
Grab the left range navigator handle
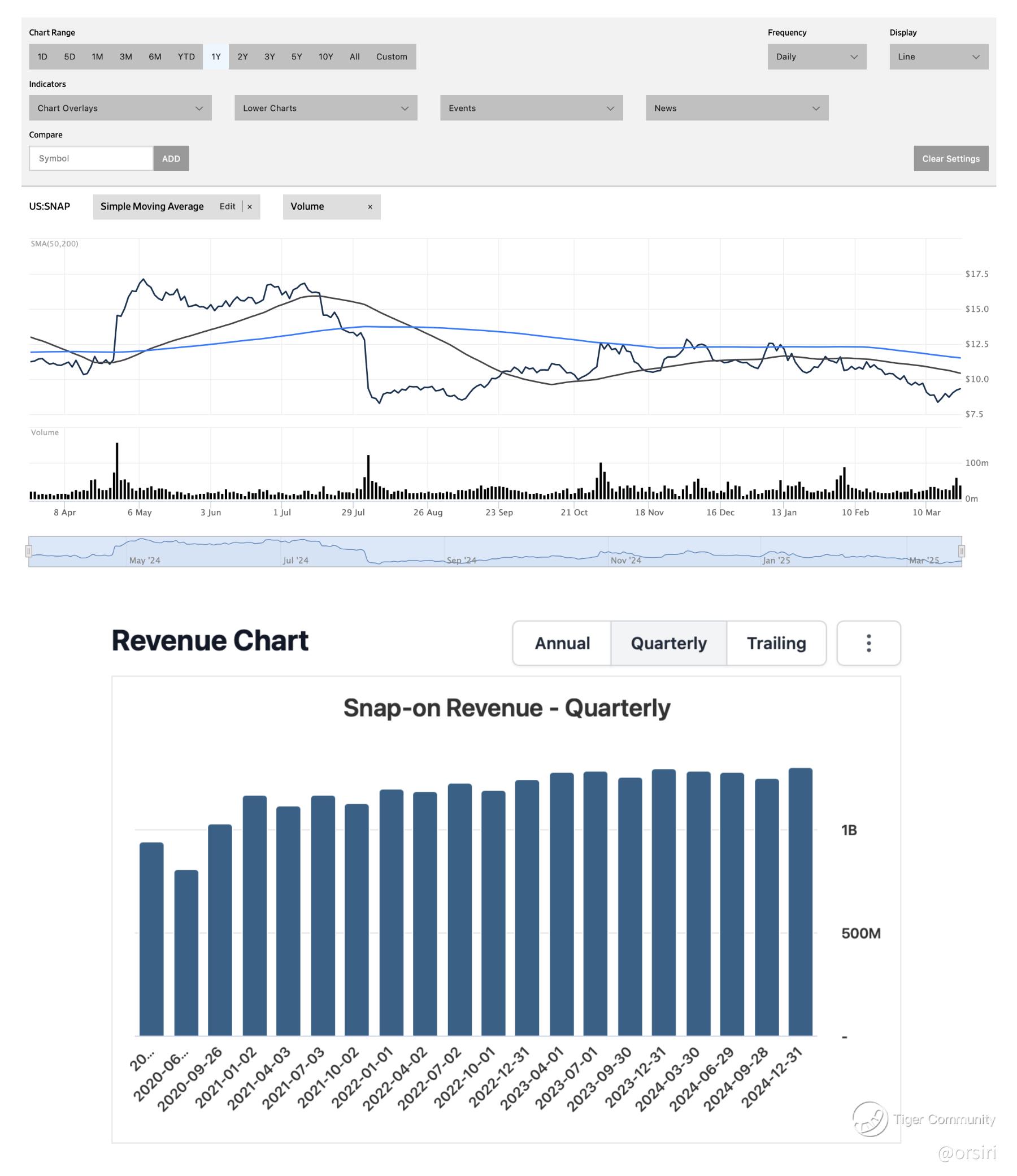point(28,551)
